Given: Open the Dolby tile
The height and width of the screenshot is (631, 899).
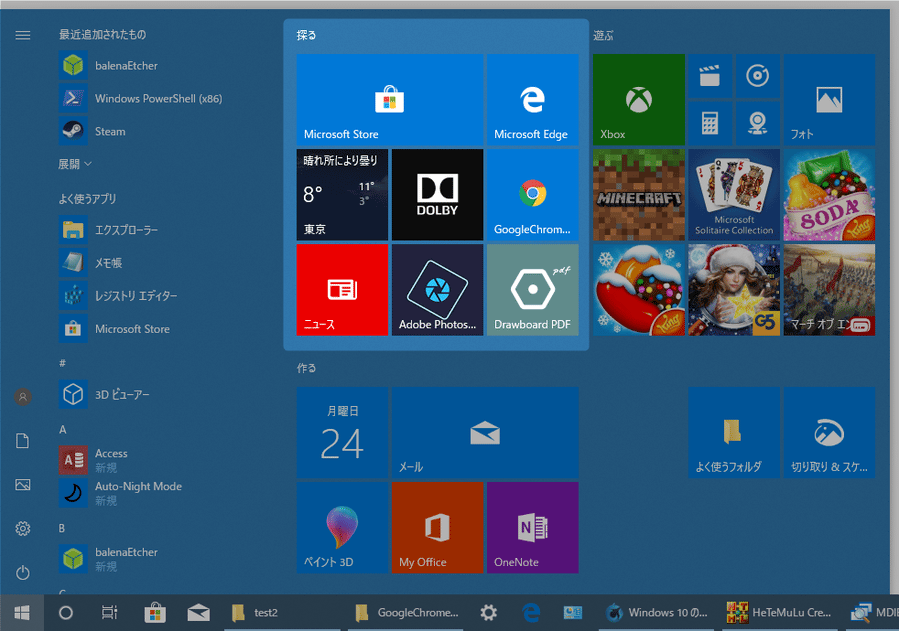Looking at the screenshot, I should (x=437, y=195).
